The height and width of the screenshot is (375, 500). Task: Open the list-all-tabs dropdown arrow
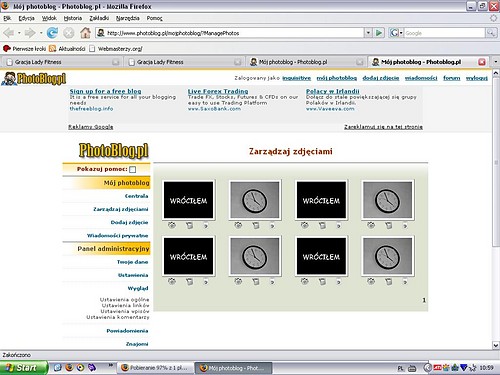pos(495,62)
